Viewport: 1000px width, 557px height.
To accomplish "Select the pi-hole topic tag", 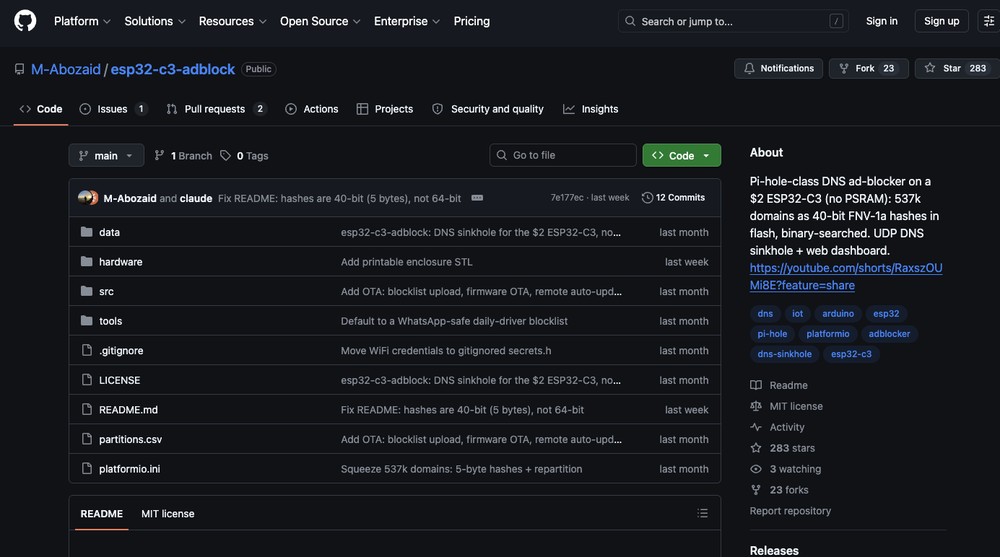I will [772, 334].
